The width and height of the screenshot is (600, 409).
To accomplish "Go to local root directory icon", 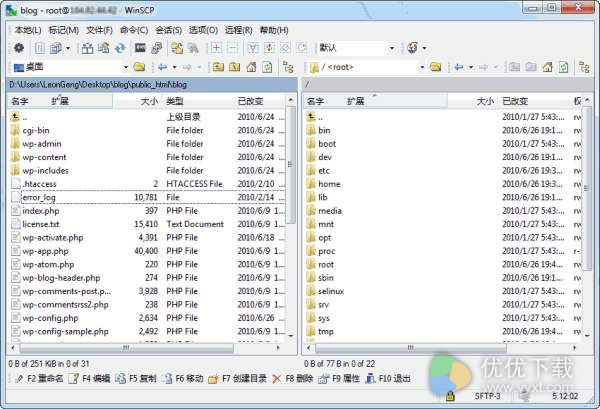I will 235,67.
